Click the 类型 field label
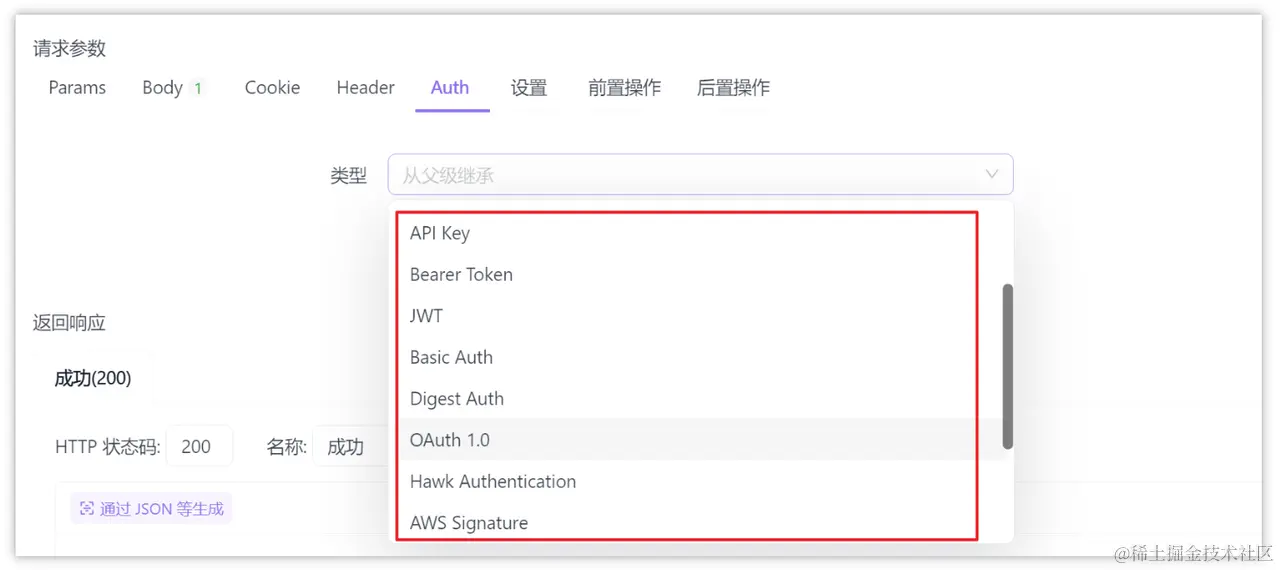 click(x=348, y=176)
